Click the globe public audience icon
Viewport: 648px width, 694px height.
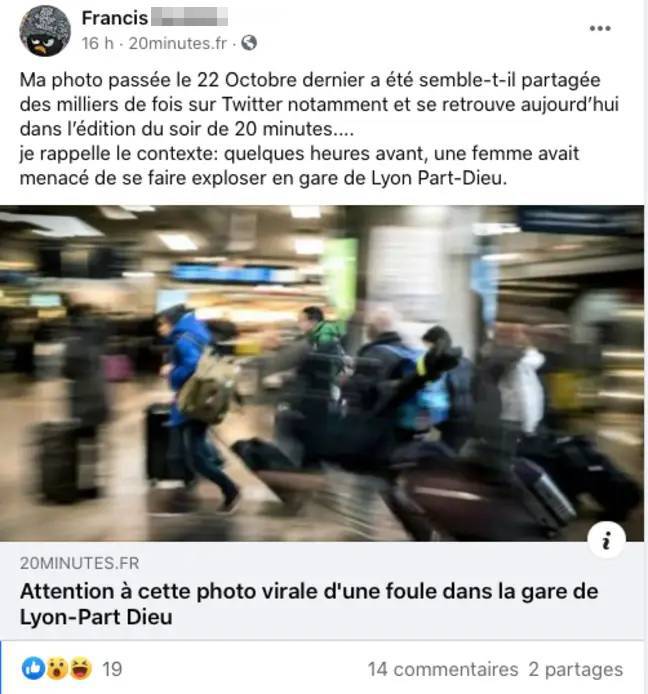pos(249,43)
